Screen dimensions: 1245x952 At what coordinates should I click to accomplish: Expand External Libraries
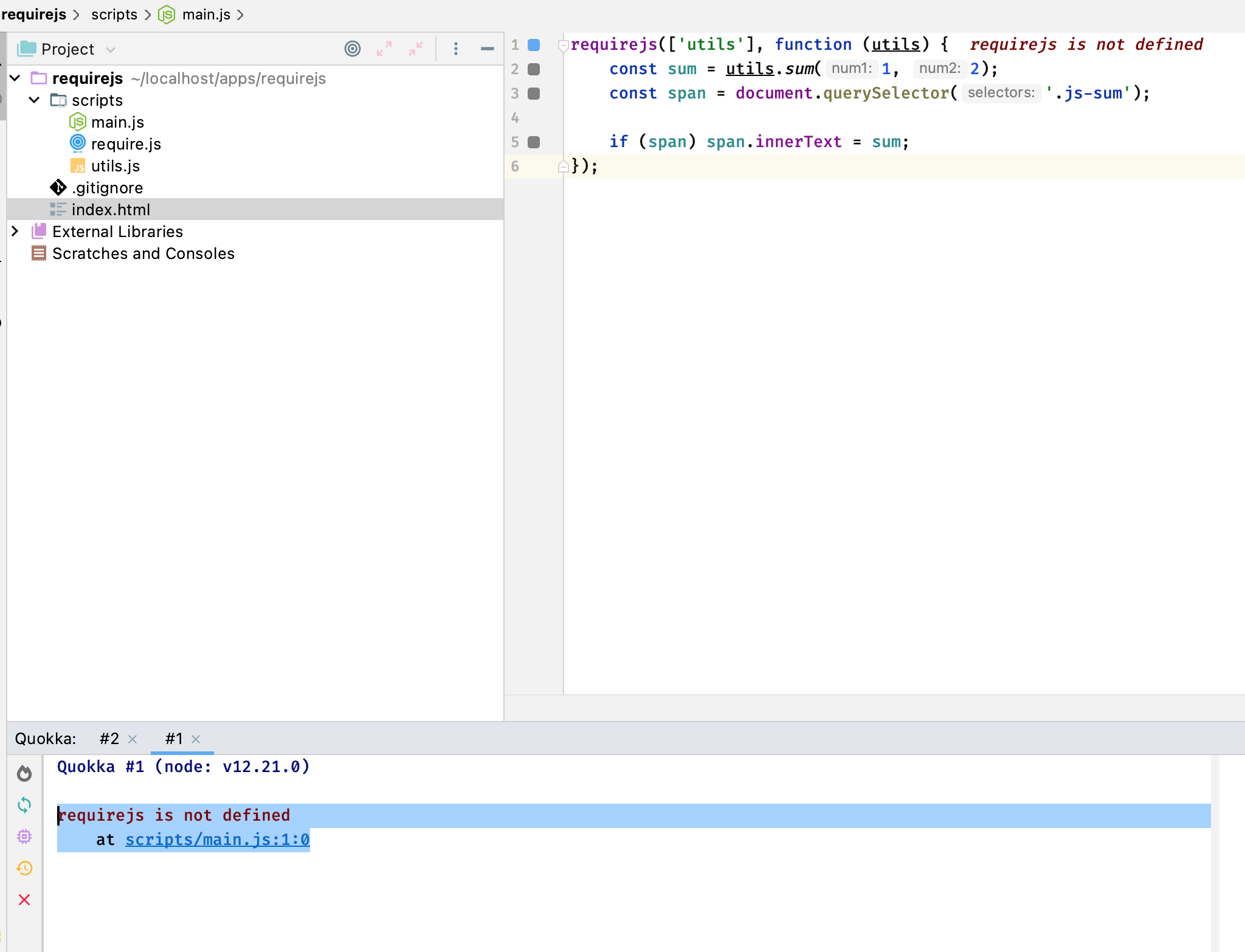tap(15, 231)
